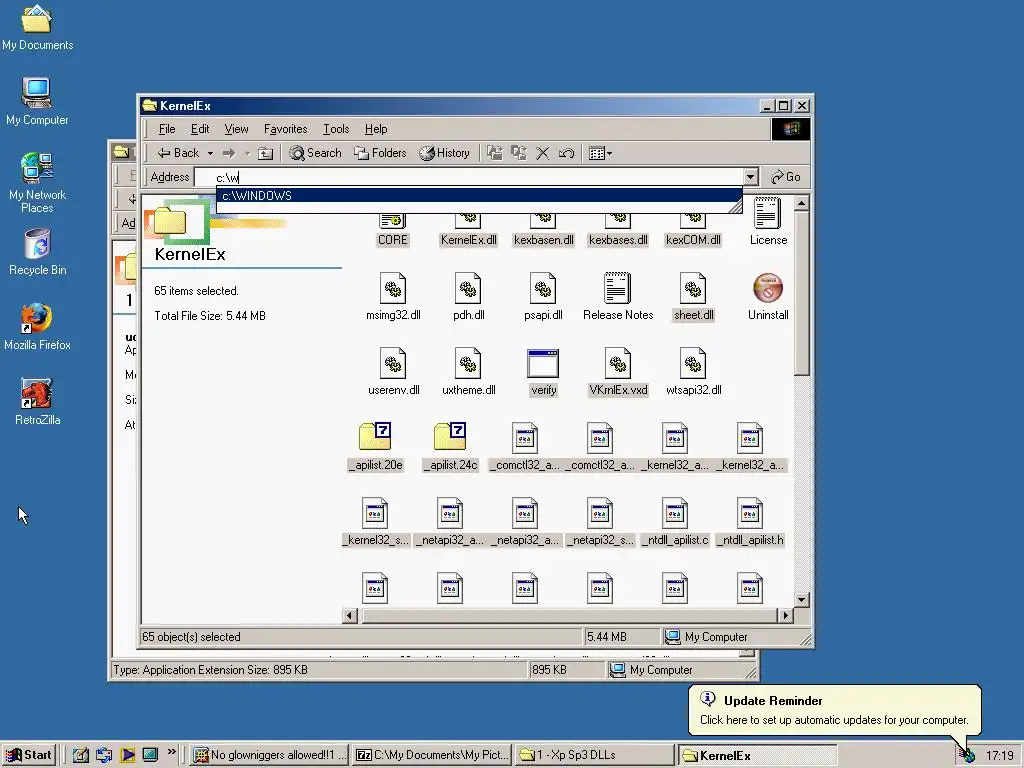The width and height of the screenshot is (1024, 768).
Task: Click the Copy To toolbar icon
Action: 519,153
